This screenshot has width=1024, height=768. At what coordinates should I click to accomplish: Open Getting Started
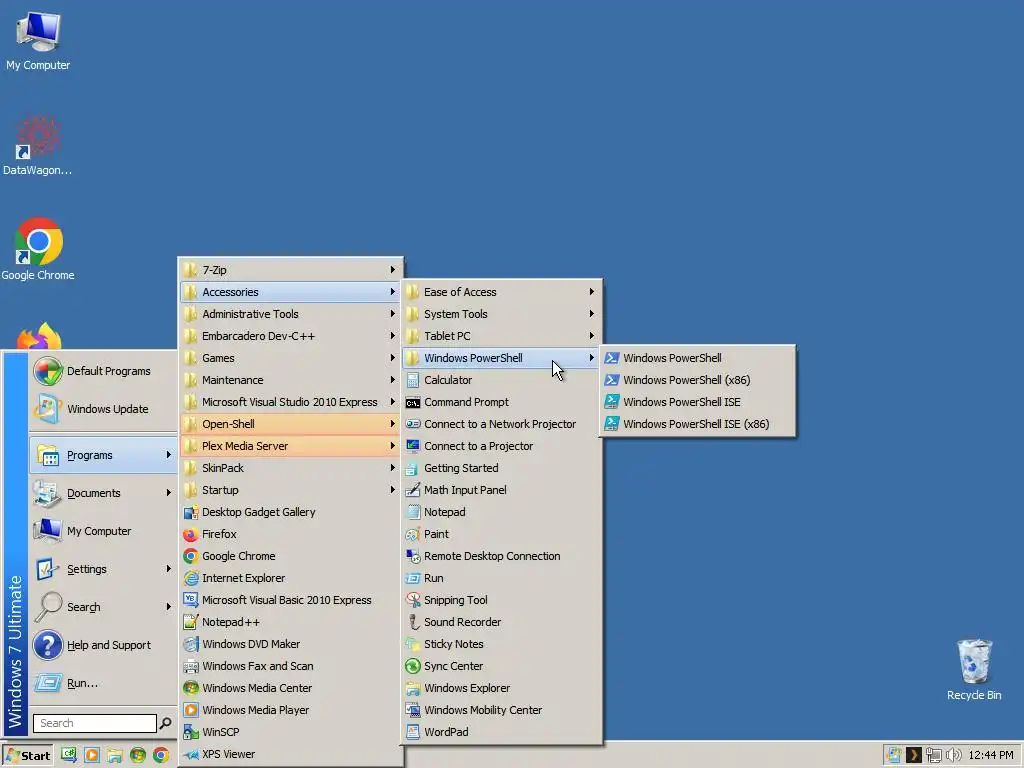click(x=502, y=468)
